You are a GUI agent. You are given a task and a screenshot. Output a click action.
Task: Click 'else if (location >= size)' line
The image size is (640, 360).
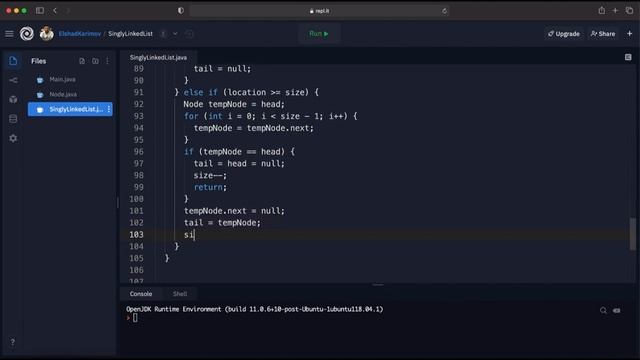[247, 93]
